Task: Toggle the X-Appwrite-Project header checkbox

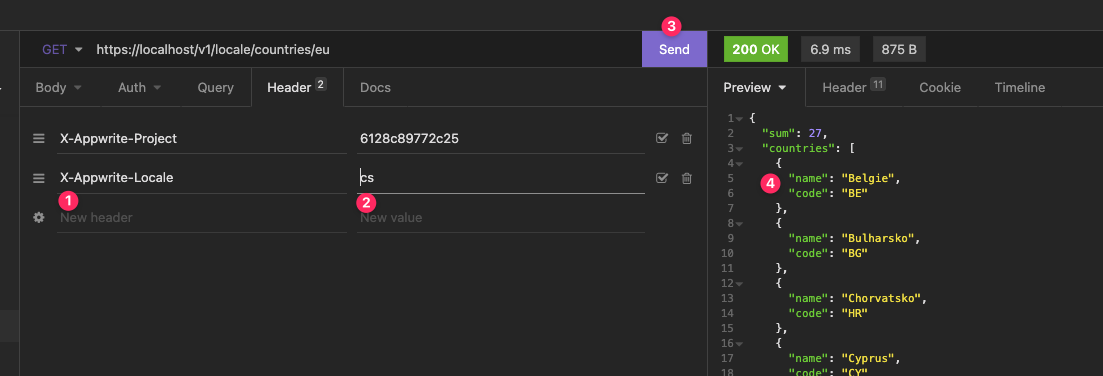Action: coord(662,138)
